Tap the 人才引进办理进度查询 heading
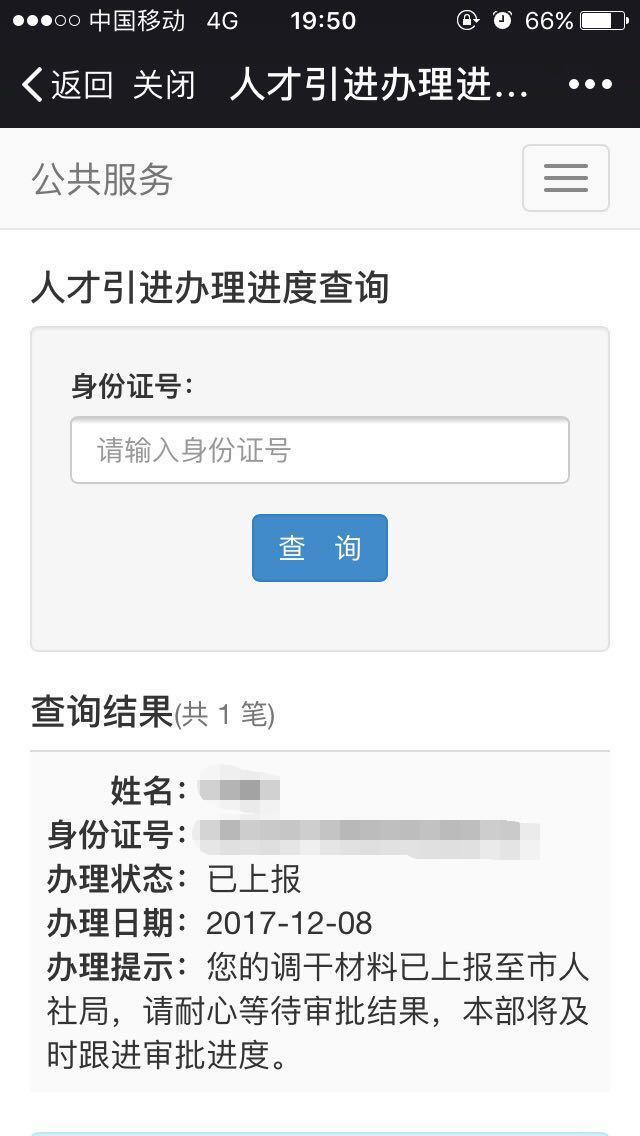The height and width of the screenshot is (1136, 640). (210, 287)
